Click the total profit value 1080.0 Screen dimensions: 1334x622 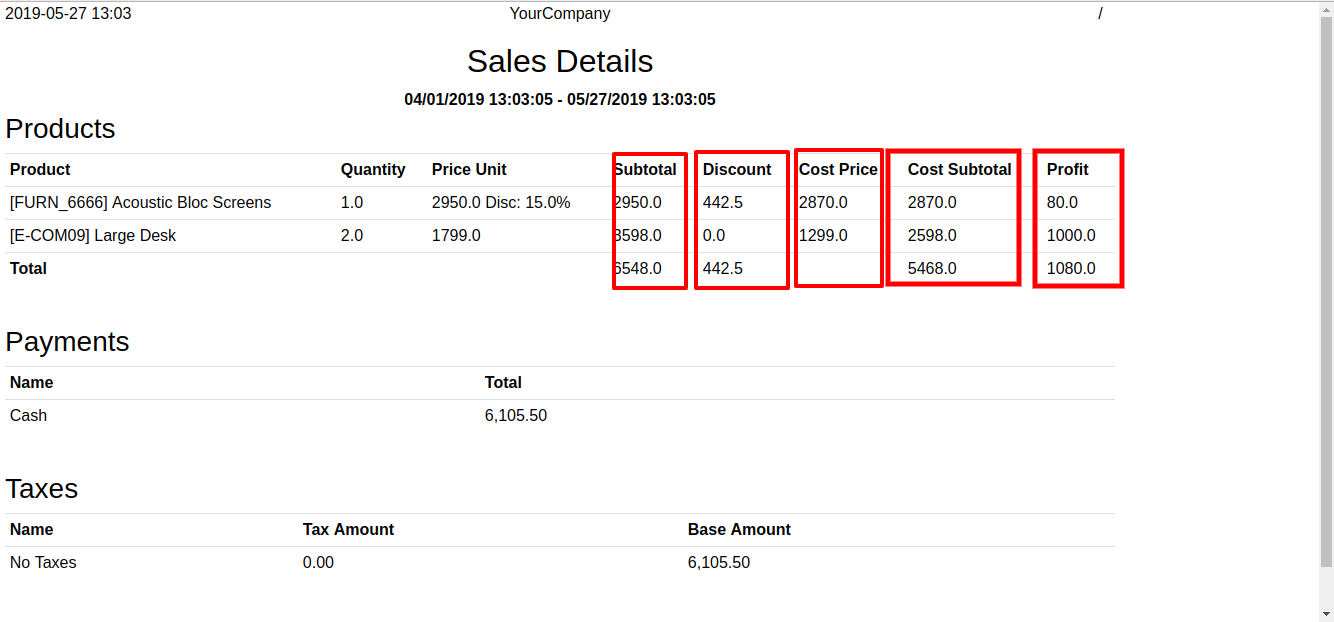[x=1071, y=269]
